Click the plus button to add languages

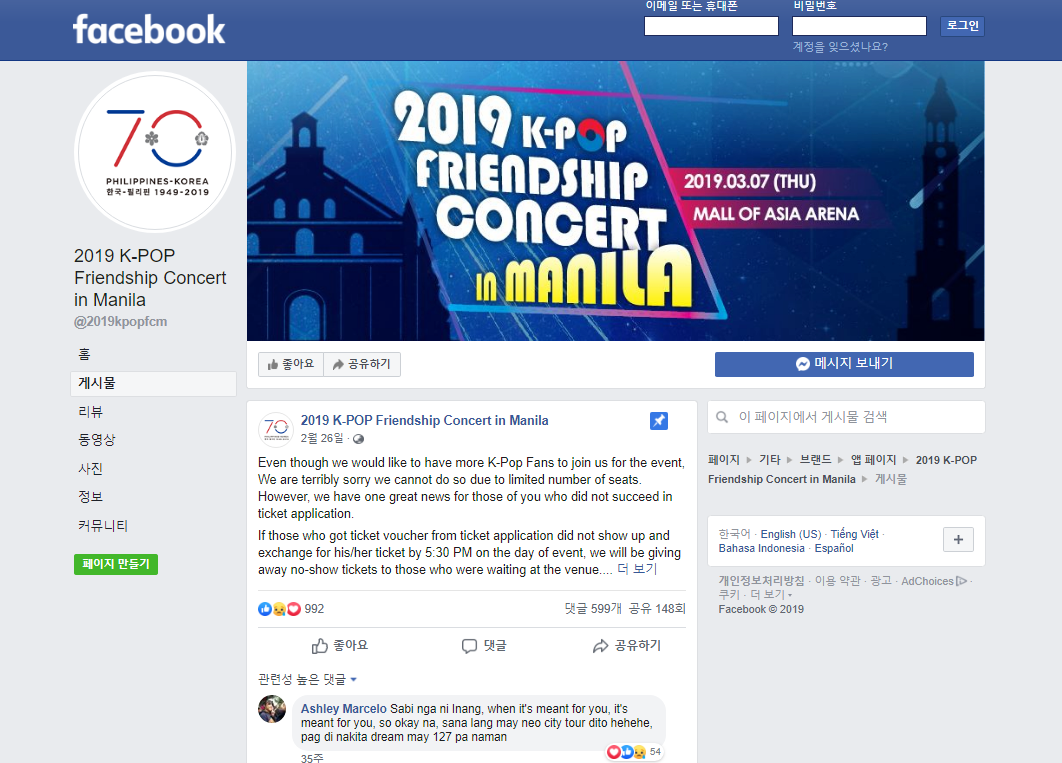pos(958,540)
